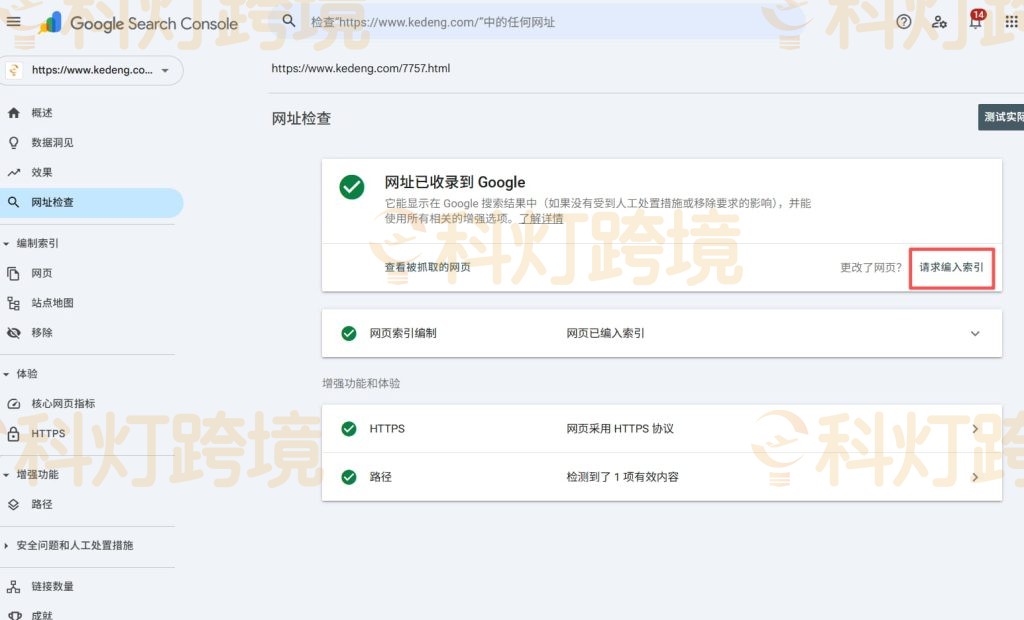Open notifications bell with 14 badge

[x=976, y=20]
